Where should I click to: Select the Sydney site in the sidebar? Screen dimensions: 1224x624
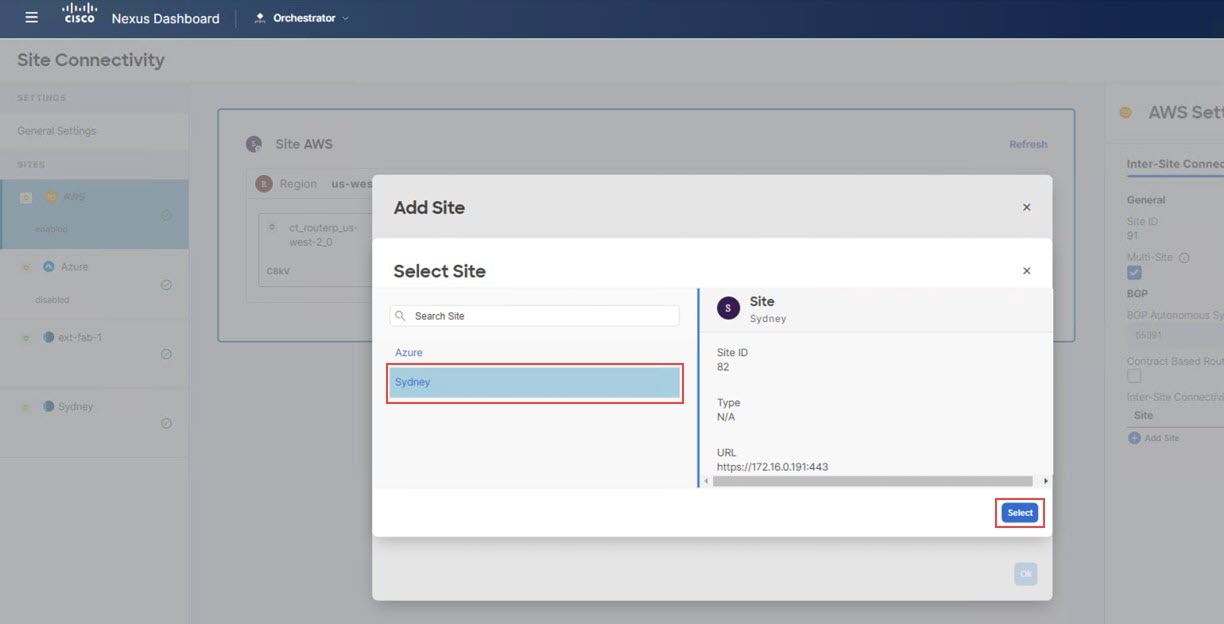click(94, 423)
